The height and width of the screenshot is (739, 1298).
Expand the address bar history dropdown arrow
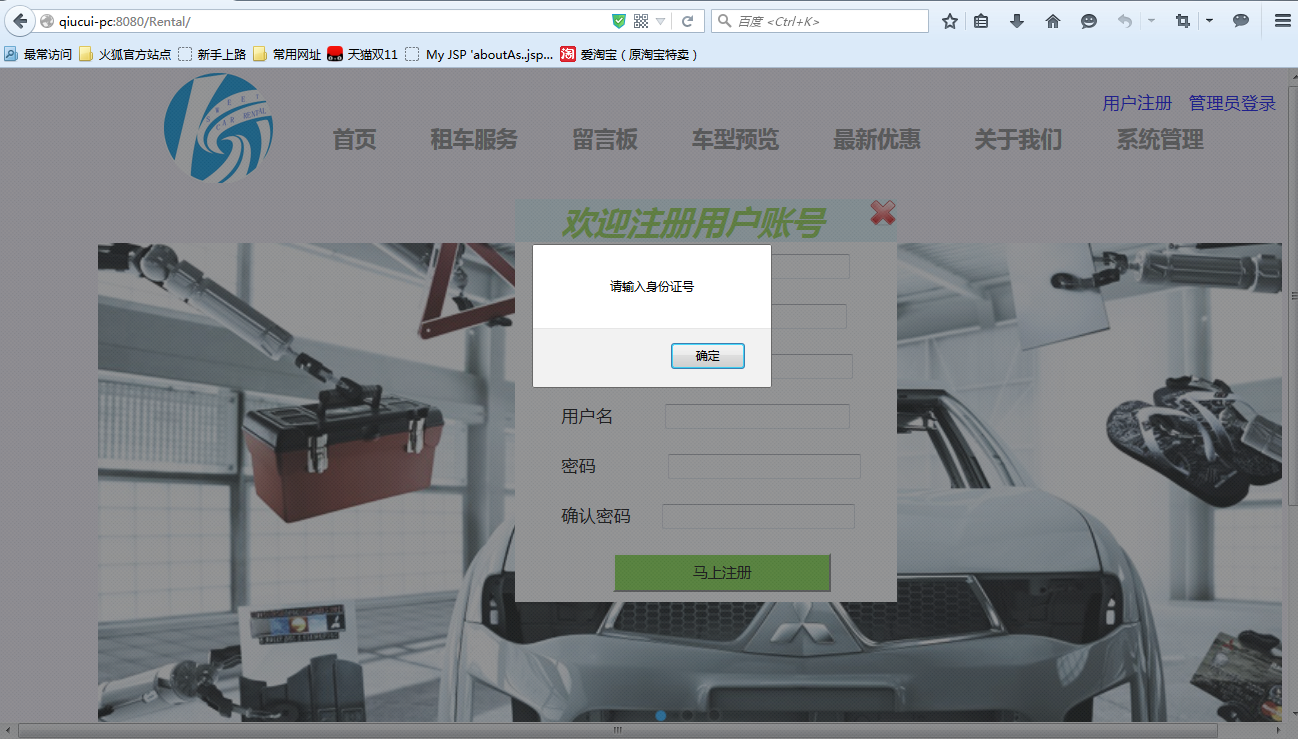[x=661, y=21]
